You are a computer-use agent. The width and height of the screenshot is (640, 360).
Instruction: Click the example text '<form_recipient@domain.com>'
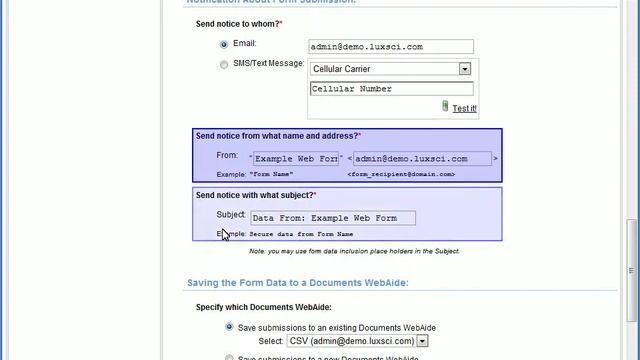[x=401, y=174]
